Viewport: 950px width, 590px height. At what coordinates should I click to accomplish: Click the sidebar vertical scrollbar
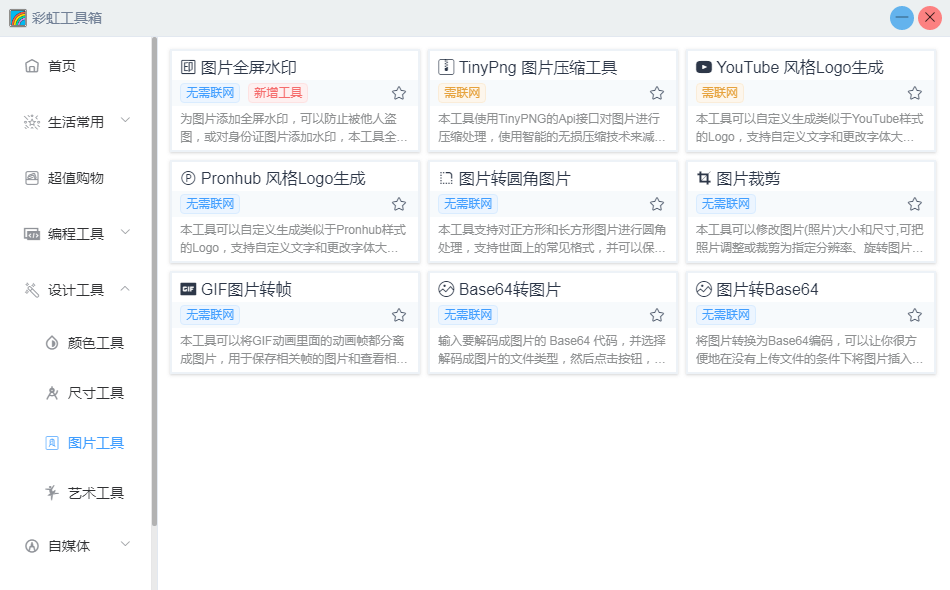pos(154,280)
